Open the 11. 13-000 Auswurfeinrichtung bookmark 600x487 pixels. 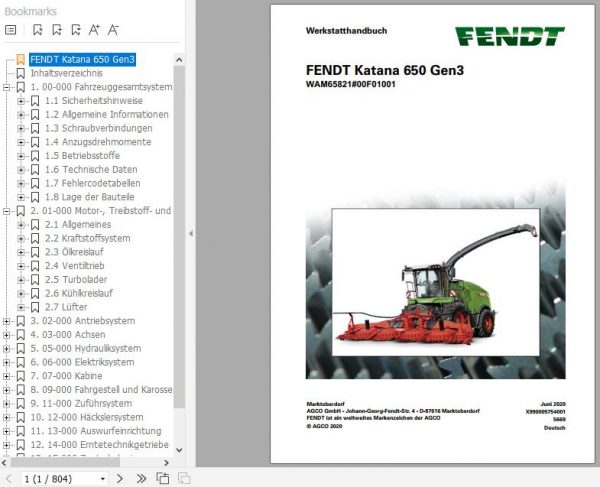pyautogui.click(x=96, y=431)
